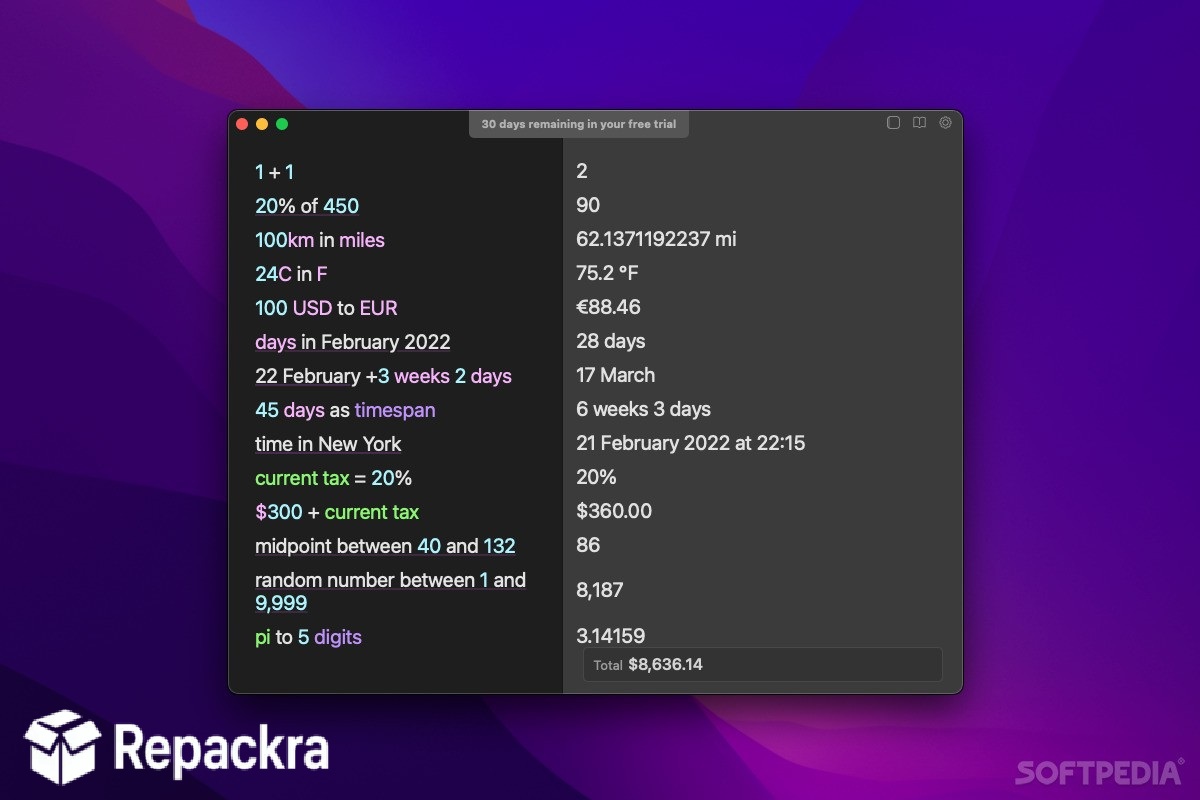This screenshot has height=800, width=1200.
Task: Select the '1 + 1' line
Action: click(x=274, y=172)
